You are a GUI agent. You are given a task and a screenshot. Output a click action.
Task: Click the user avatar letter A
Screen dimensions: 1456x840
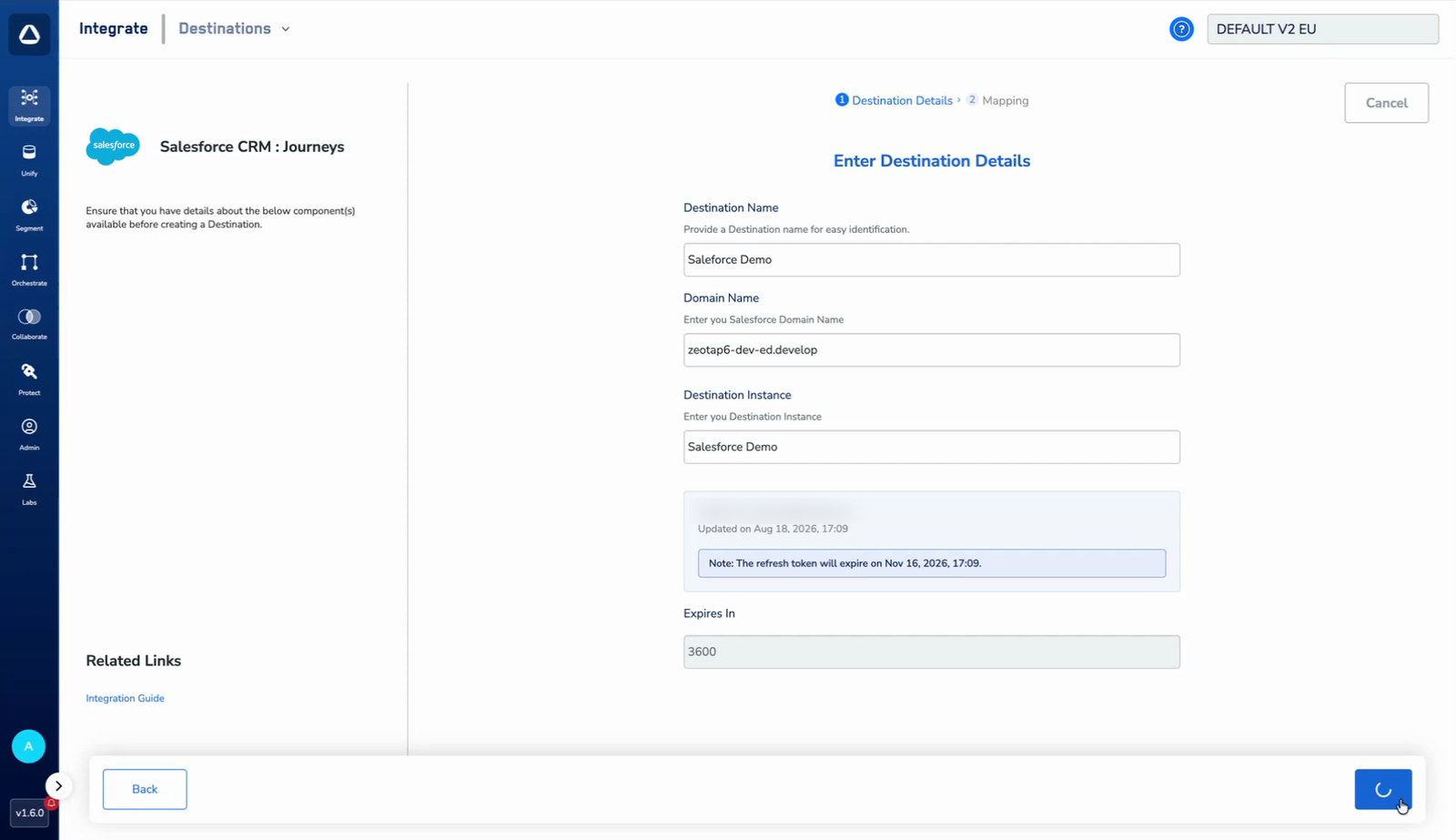[x=28, y=746]
